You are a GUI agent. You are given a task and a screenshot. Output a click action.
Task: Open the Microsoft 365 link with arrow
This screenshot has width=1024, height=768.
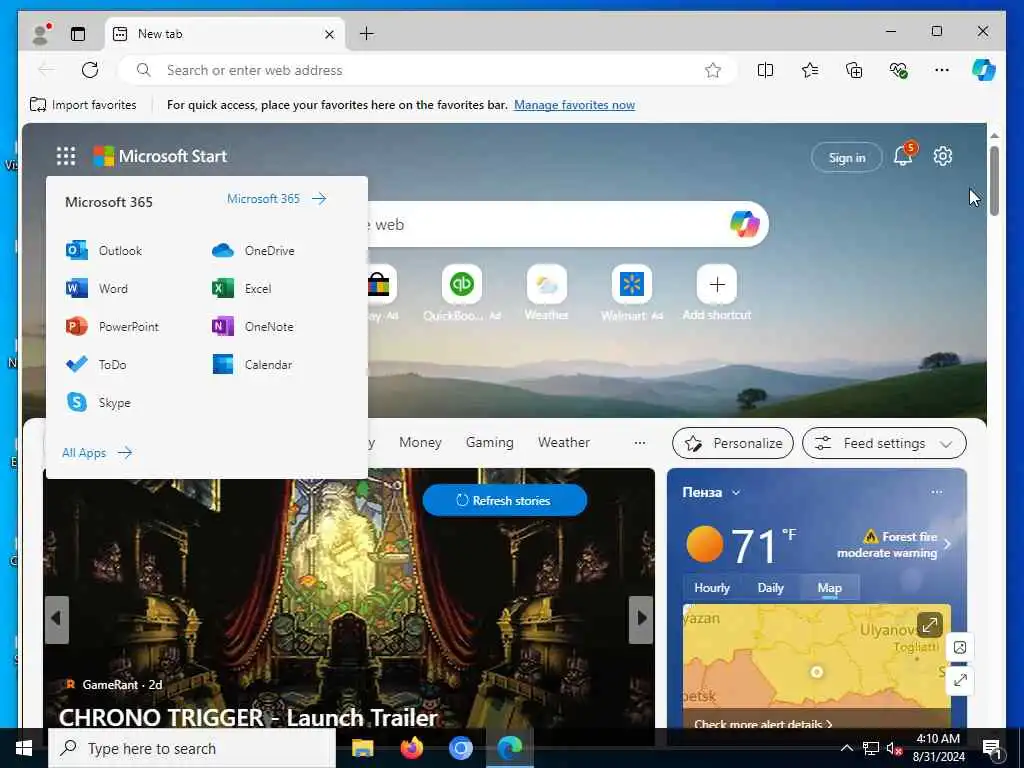pyautogui.click(x=277, y=199)
